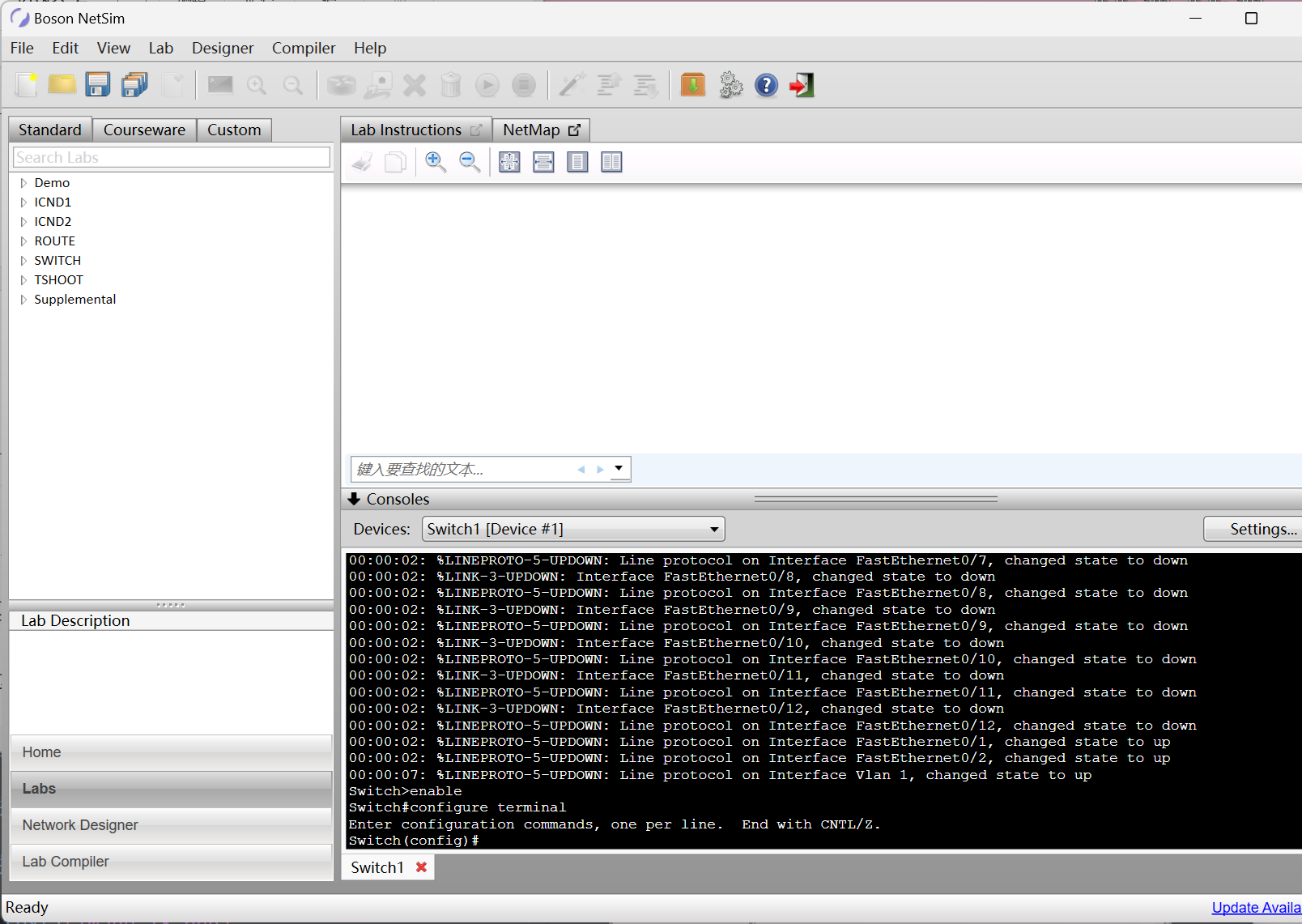Click the blue help question mark icon

tap(766, 85)
